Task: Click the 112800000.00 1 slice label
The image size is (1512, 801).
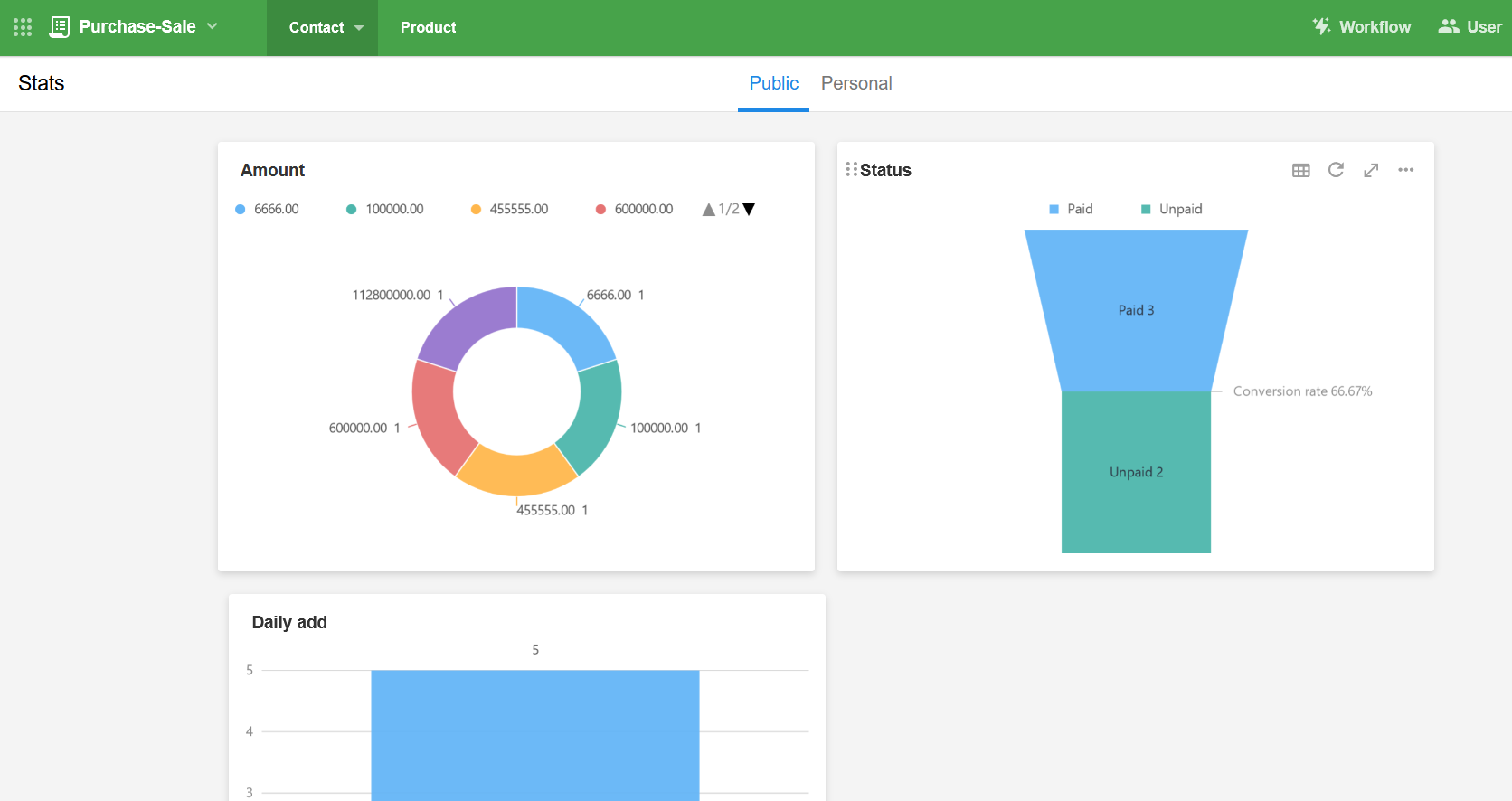Action: pos(397,295)
